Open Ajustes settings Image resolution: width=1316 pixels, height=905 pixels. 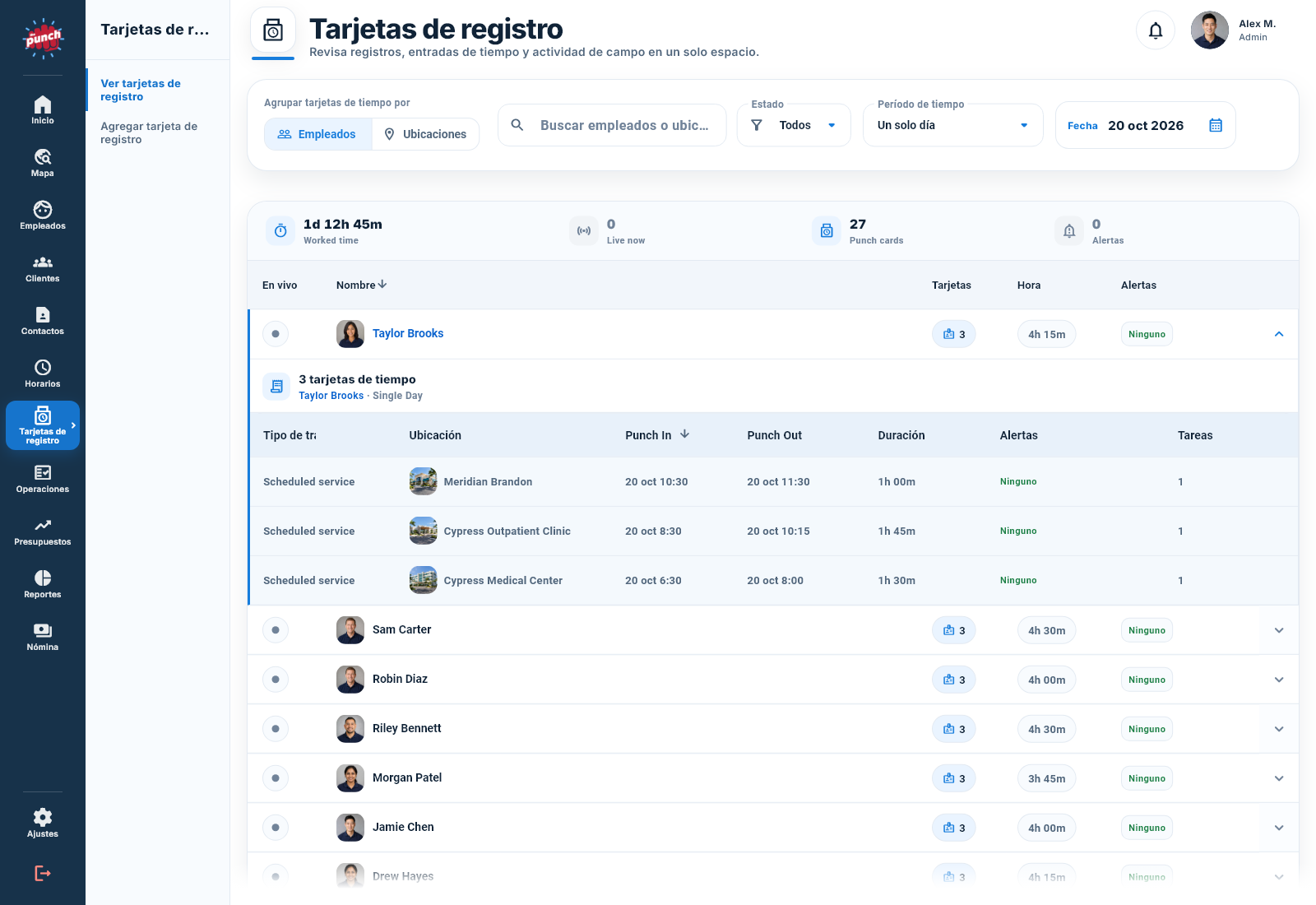[43, 823]
